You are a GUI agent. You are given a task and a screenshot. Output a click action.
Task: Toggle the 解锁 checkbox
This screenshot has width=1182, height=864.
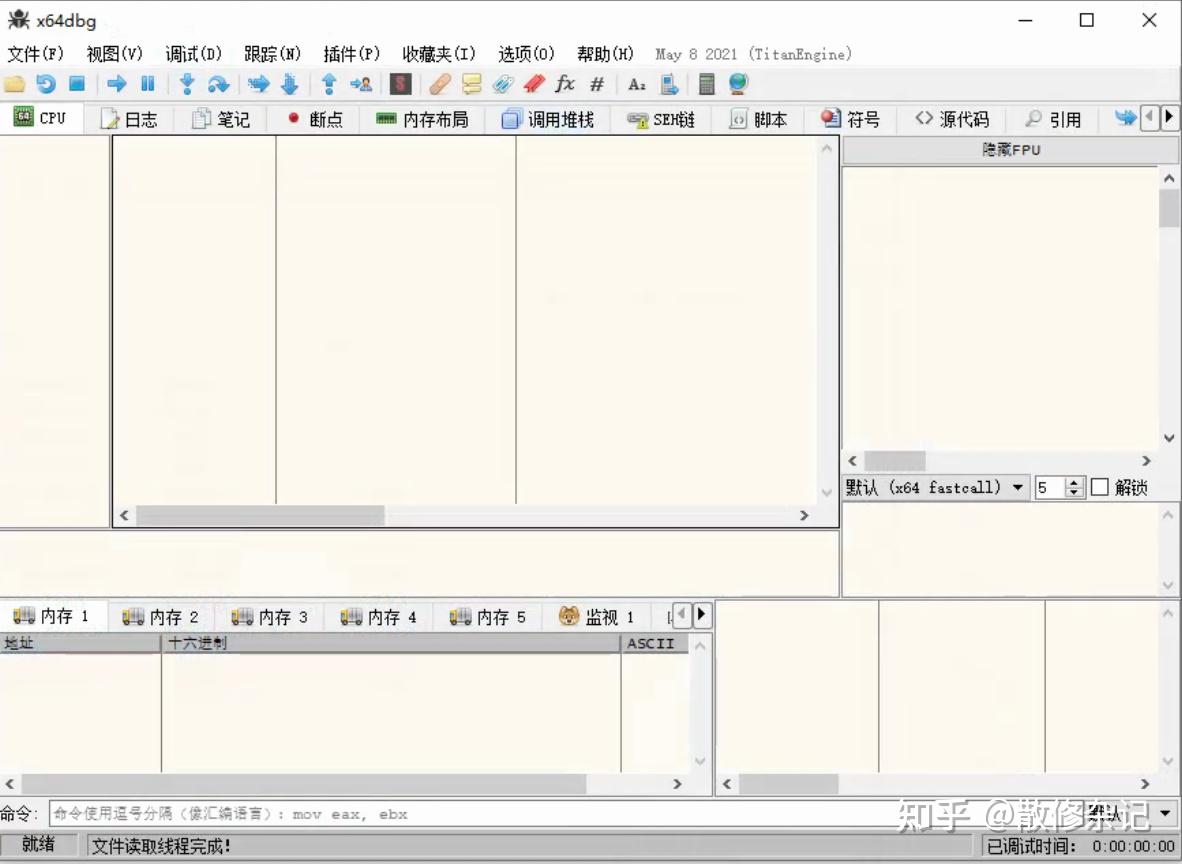[1101, 487]
